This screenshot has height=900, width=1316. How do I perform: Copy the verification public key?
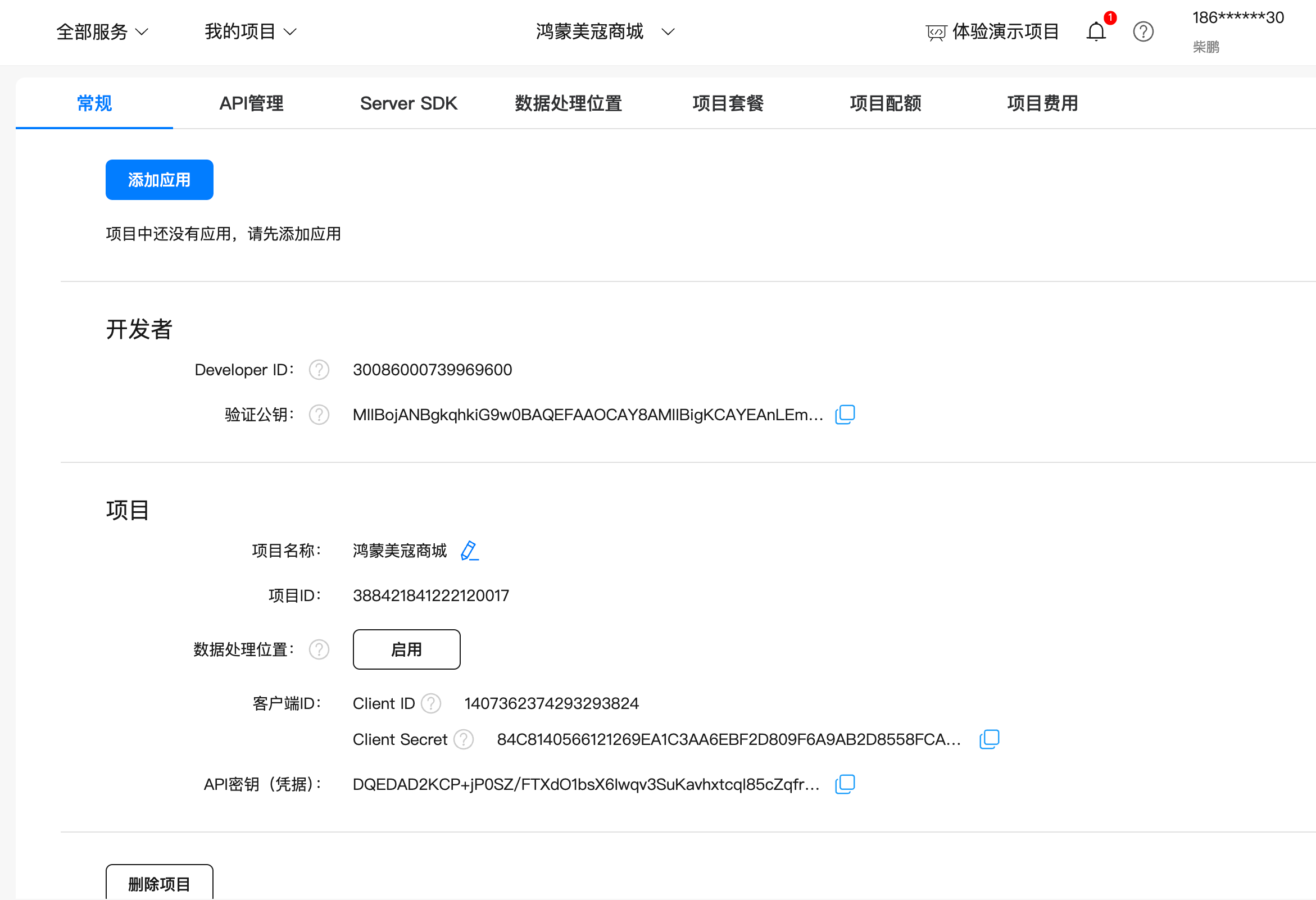click(845, 415)
